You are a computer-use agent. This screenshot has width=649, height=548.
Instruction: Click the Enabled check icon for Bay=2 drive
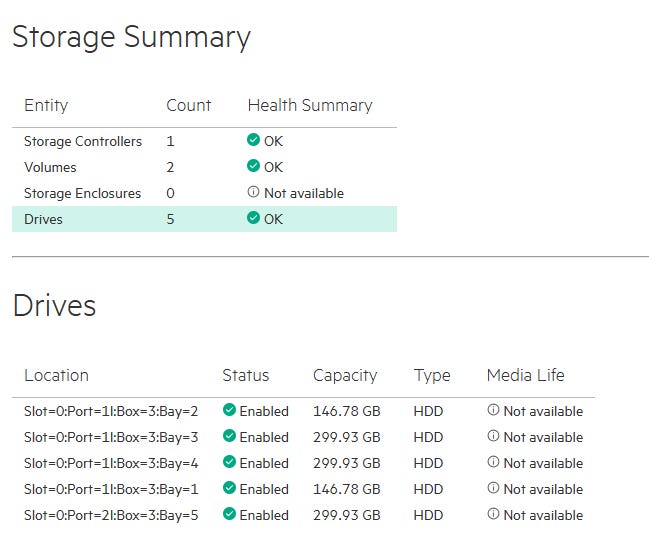coord(229,411)
